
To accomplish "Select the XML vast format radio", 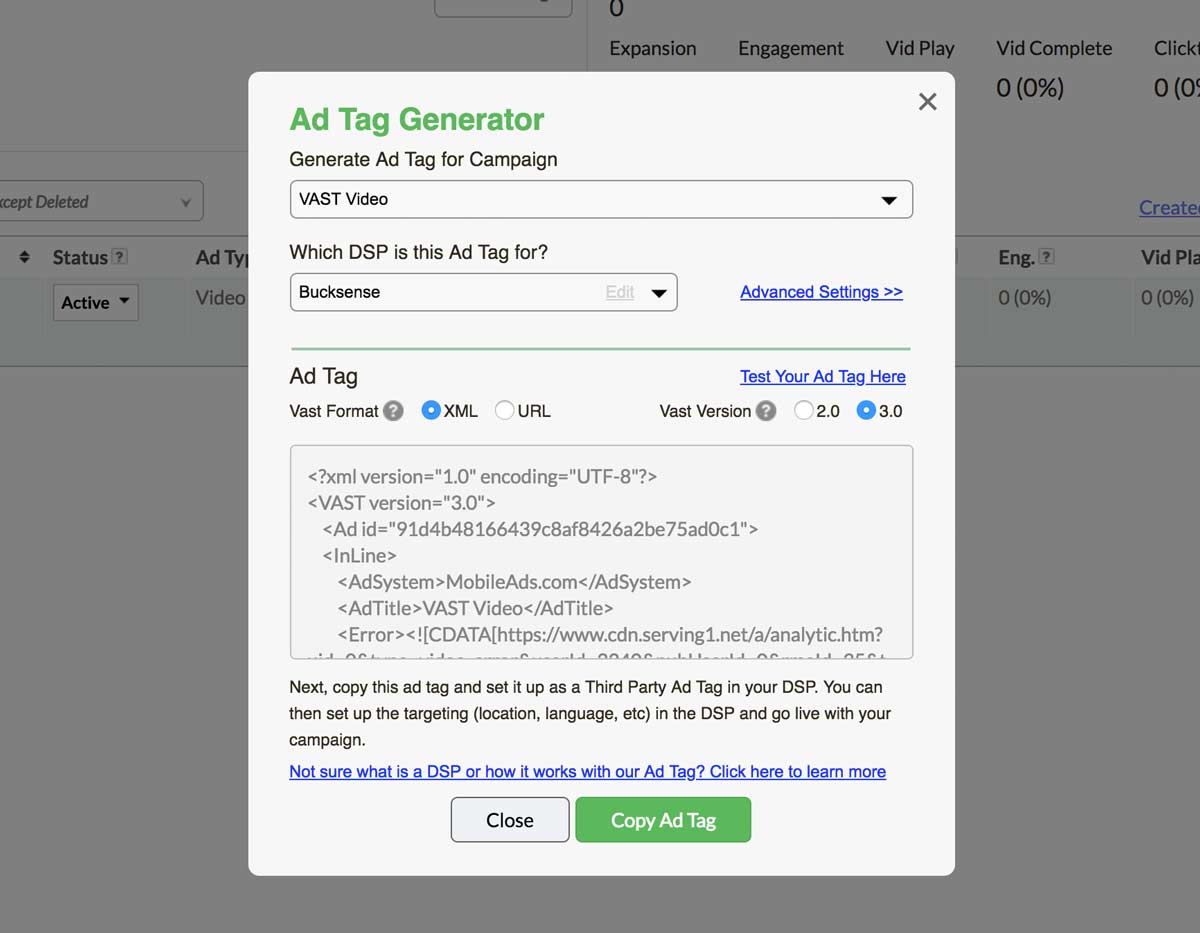I will tap(431, 411).
